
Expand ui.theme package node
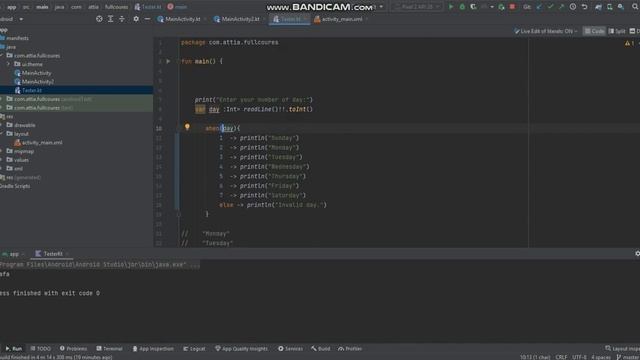(x=8, y=64)
